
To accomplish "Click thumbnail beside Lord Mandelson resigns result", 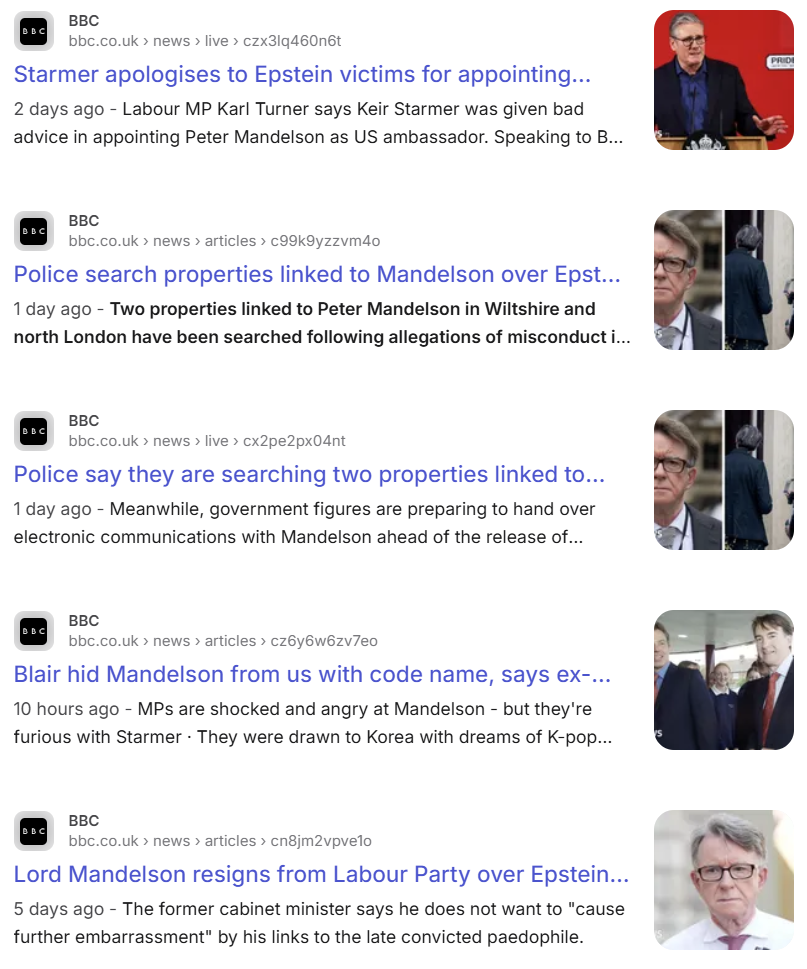I will 724,880.
